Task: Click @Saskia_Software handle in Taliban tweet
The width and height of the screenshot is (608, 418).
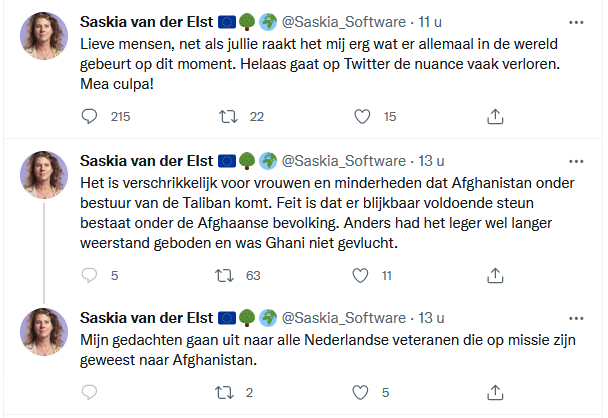Action: click(x=350, y=159)
